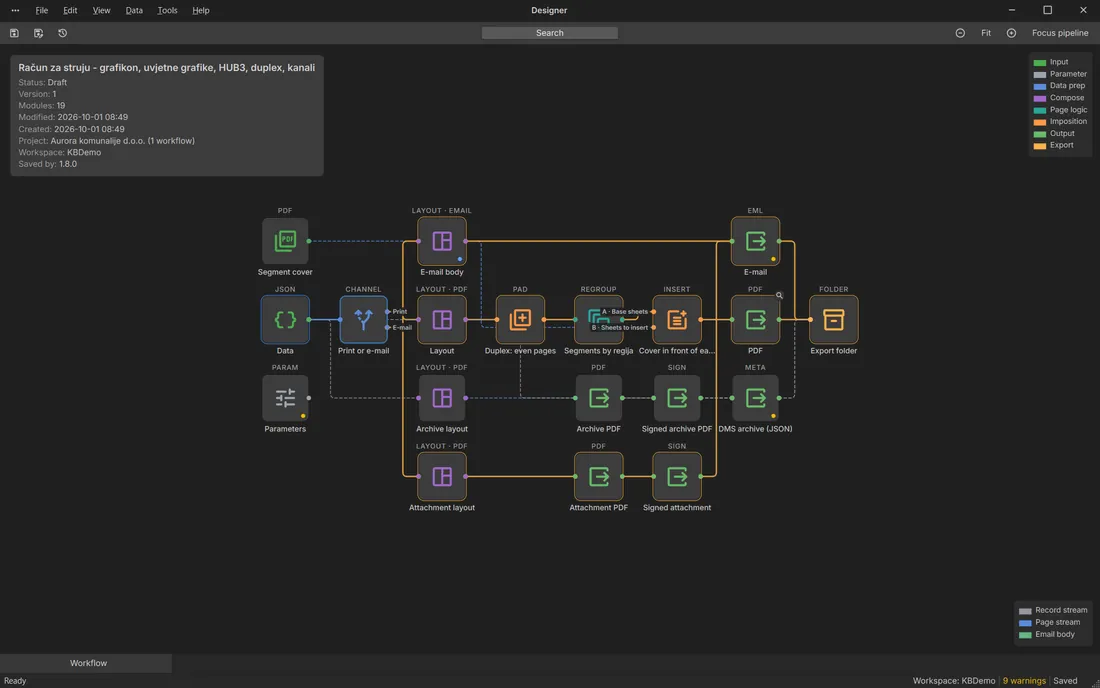Select the Parameters node
The image size is (1100, 688).
pyautogui.click(x=285, y=398)
